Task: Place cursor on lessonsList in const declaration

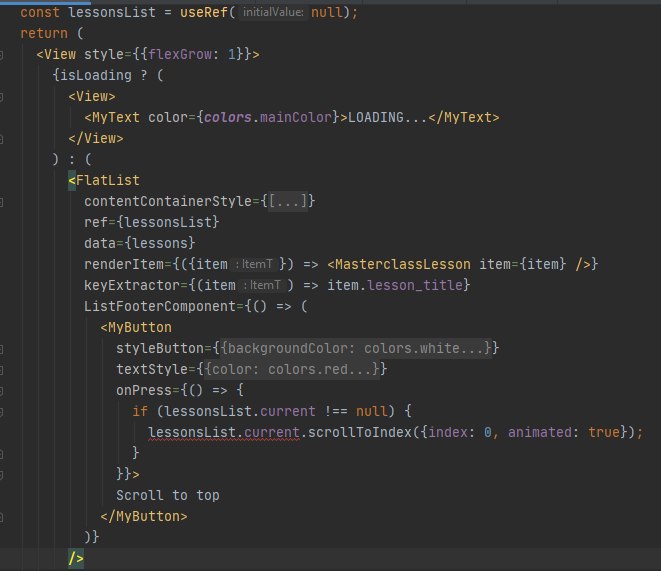Action: coord(112,13)
